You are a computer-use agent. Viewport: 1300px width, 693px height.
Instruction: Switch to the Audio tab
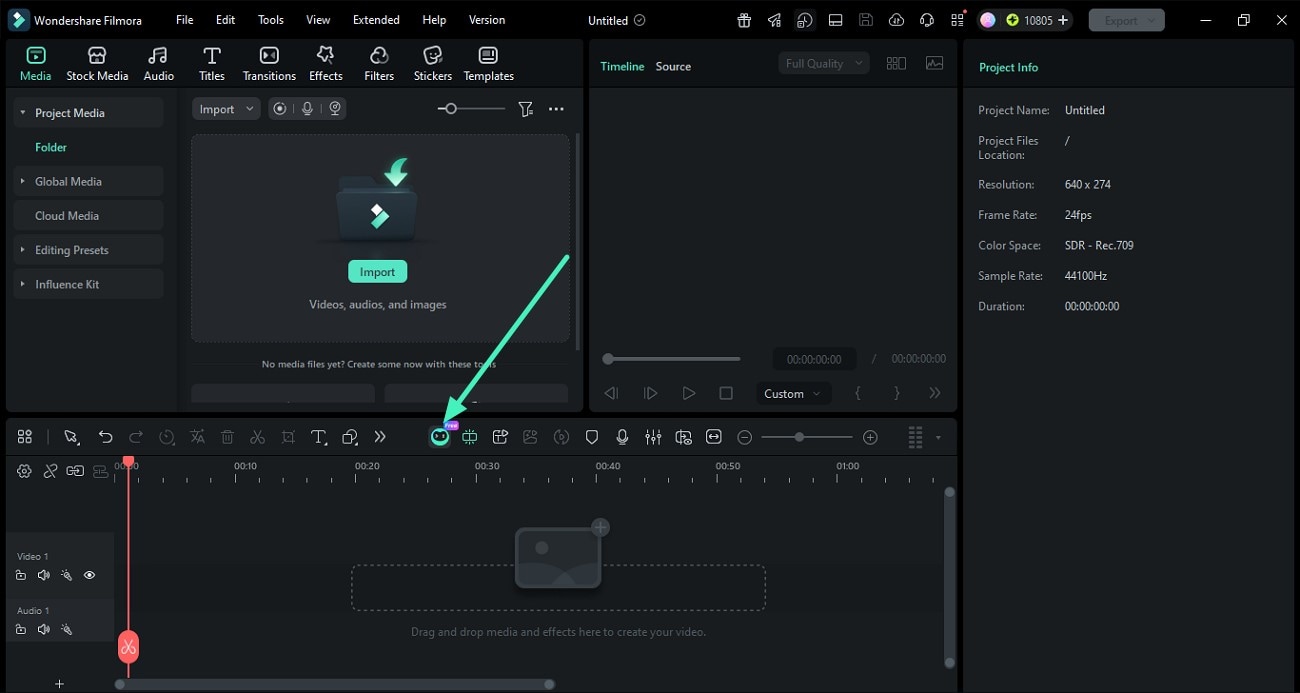click(158, 64)
